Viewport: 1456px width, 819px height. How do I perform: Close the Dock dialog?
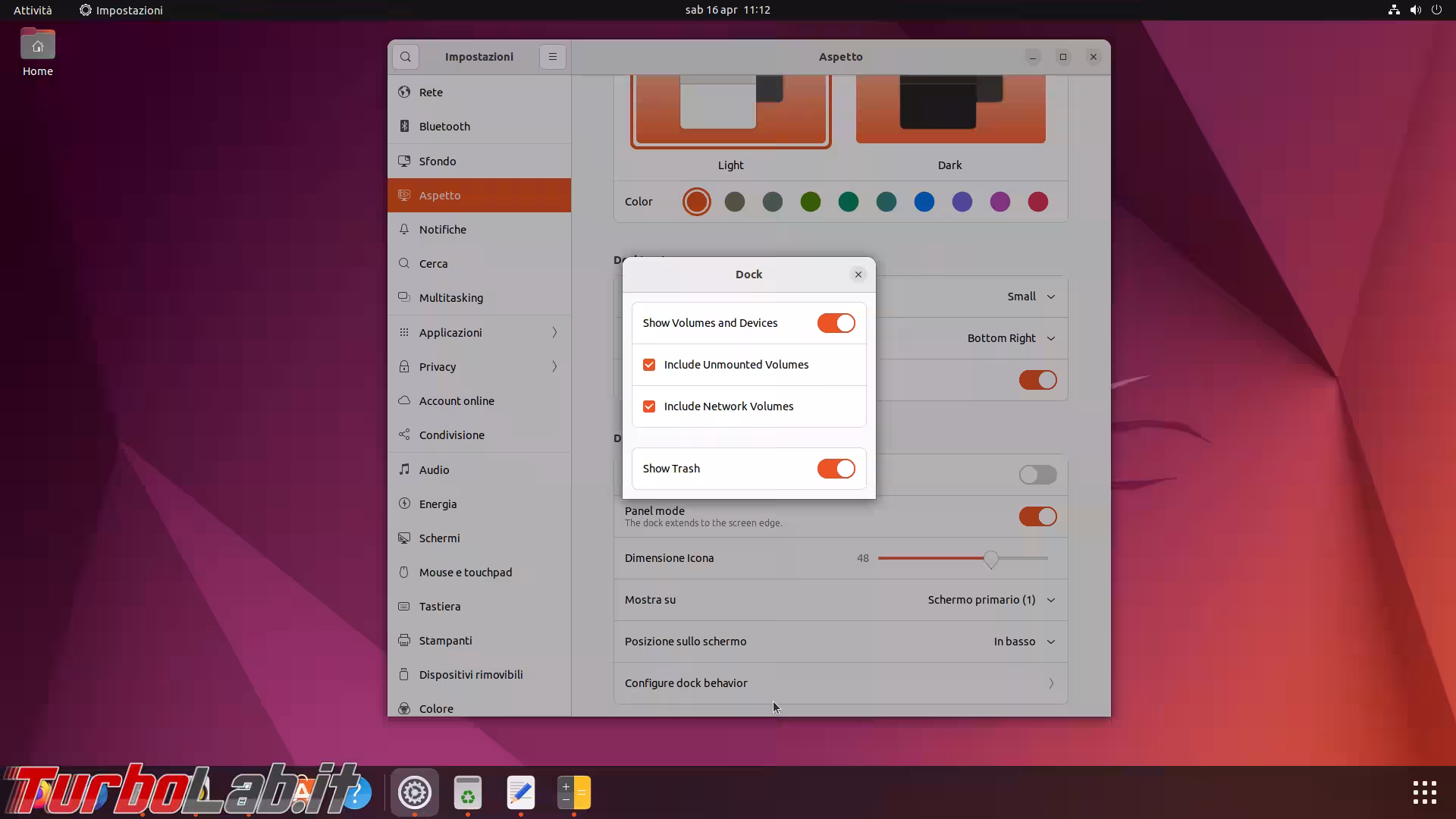tap(858, 275)
